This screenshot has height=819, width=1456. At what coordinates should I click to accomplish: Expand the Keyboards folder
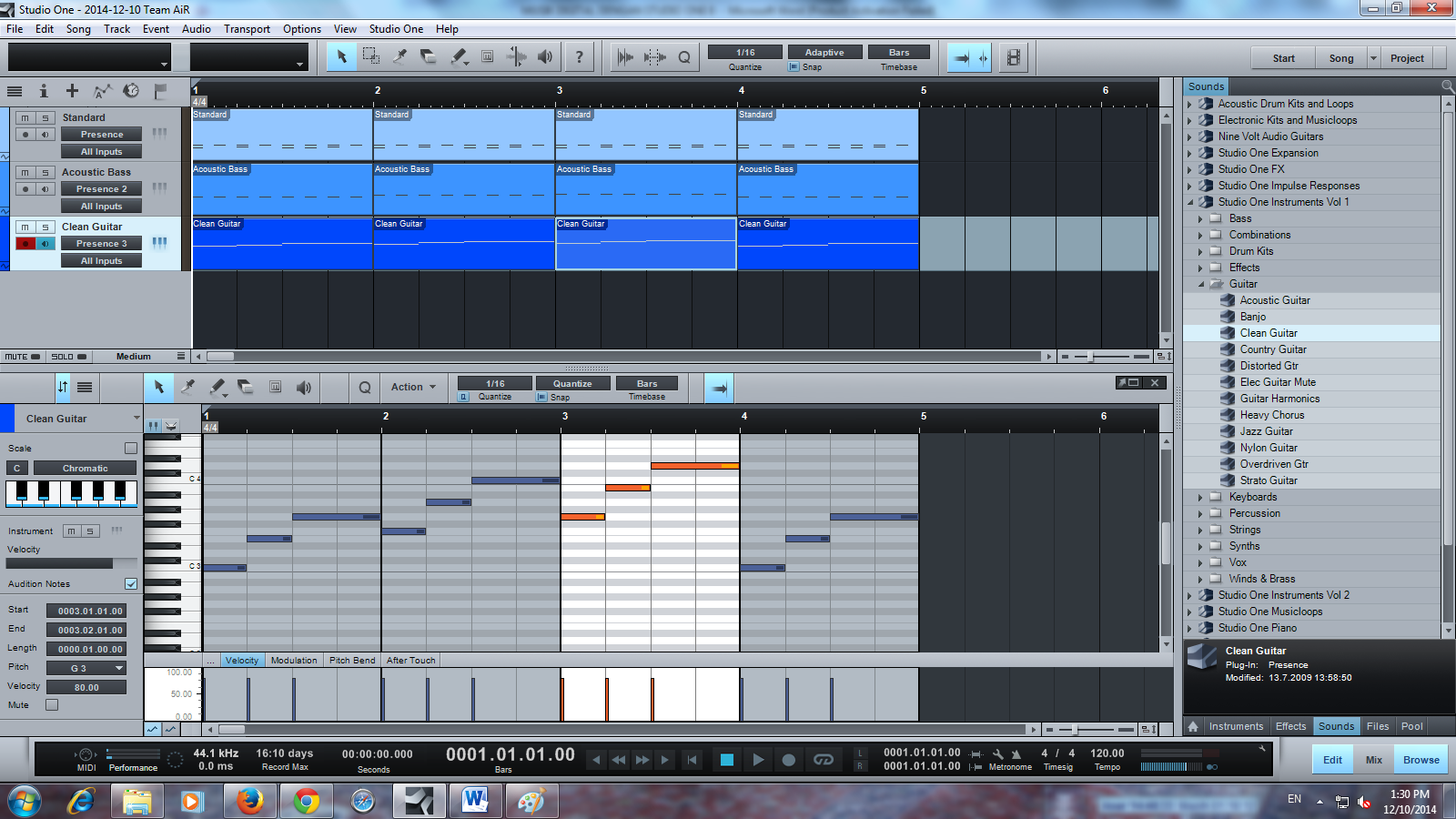[x=1200, y=497]
